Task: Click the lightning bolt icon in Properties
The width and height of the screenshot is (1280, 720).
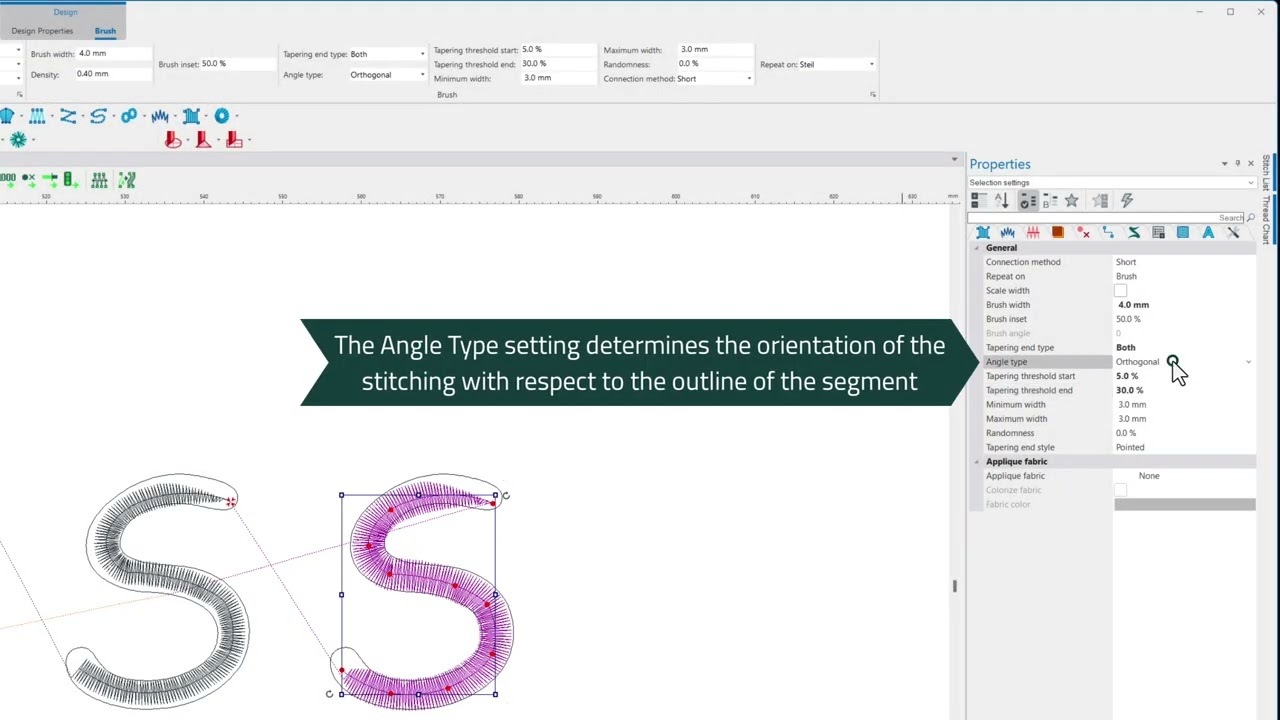Action: (1127, 201)
